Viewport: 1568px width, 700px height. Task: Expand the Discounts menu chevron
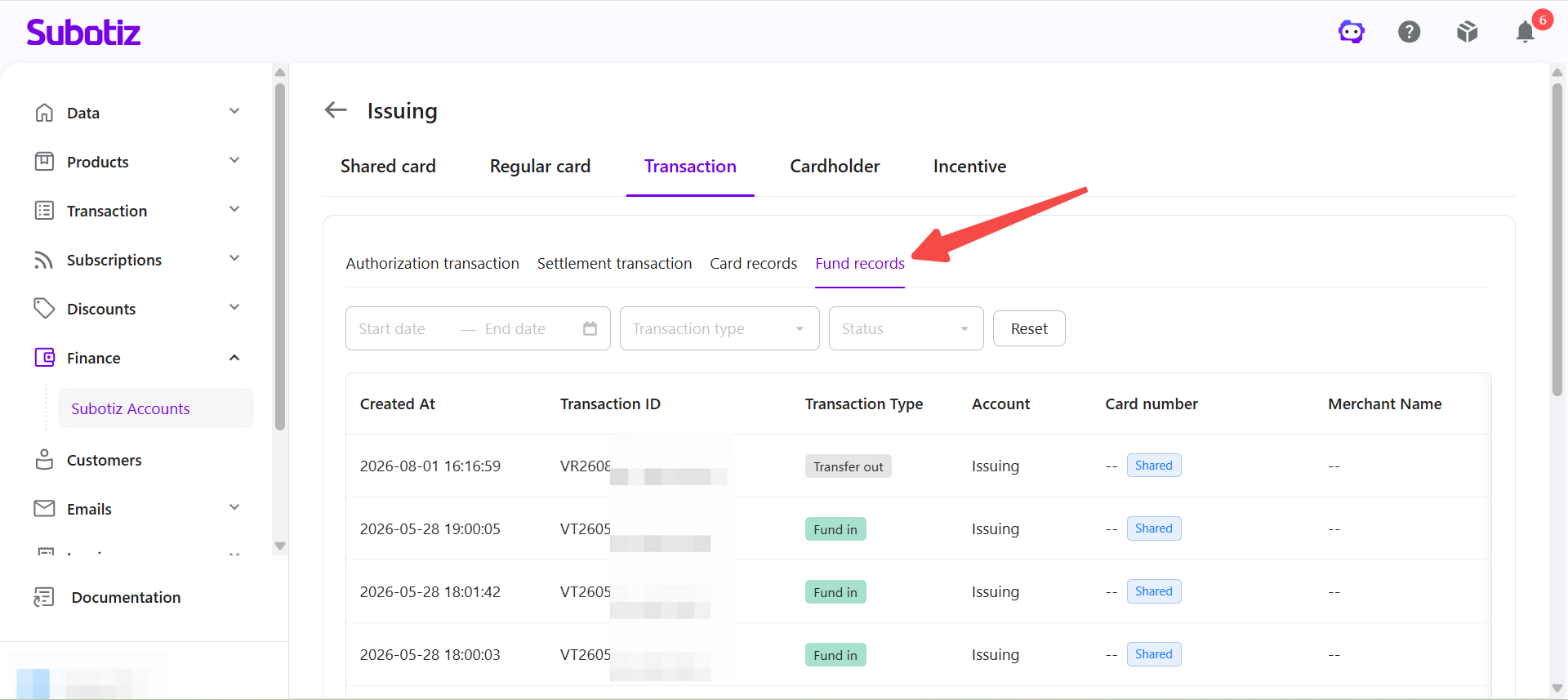(234, 307)
